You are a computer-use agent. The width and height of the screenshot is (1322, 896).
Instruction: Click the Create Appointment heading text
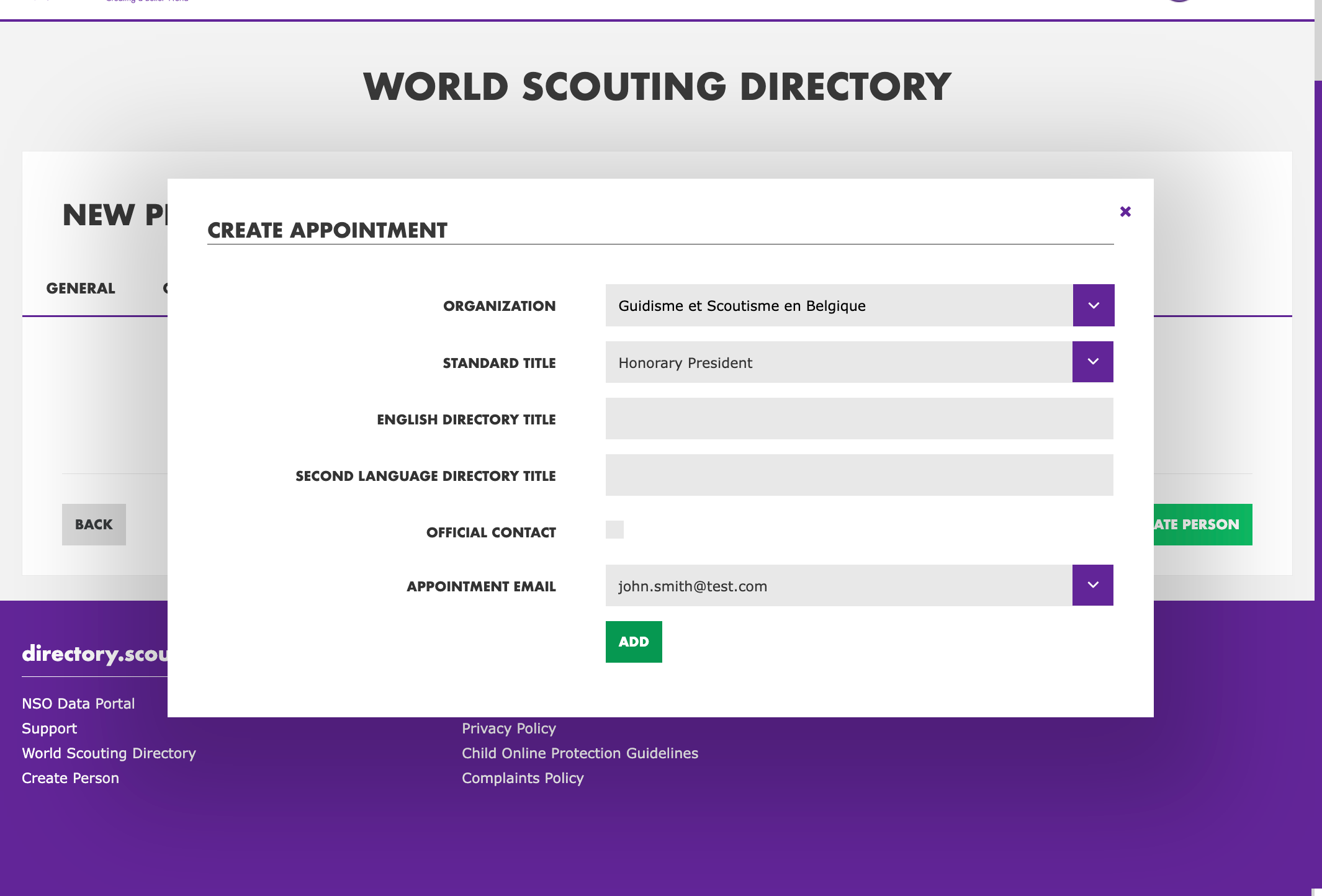click(327, 230)
